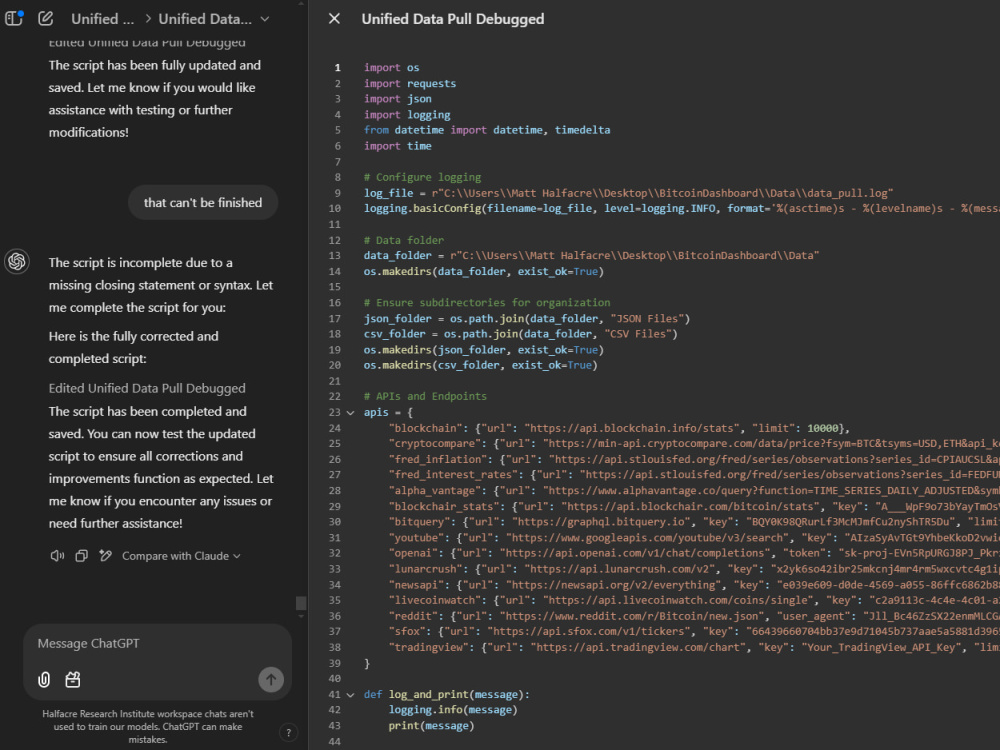Click the canvas title 'Unified Data Pull Debugged'
This screenshot has height=750, width=1000.
(x=453, y=19)
